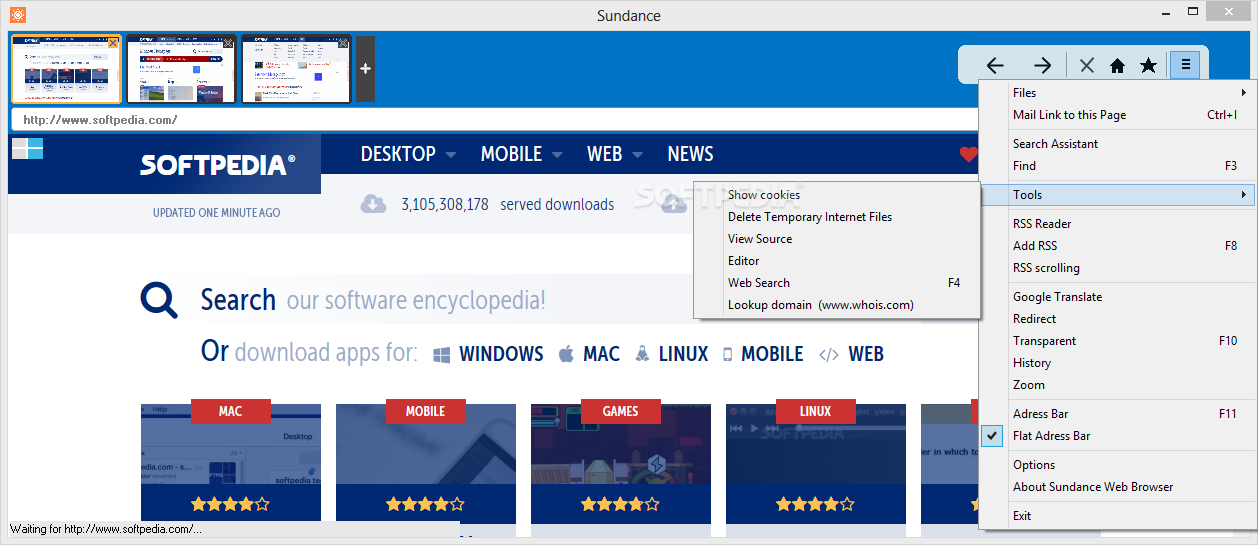Choose Lookup domain (www.whois.com)
This screenshot has width=1258, height=545.
pos(836,305)
